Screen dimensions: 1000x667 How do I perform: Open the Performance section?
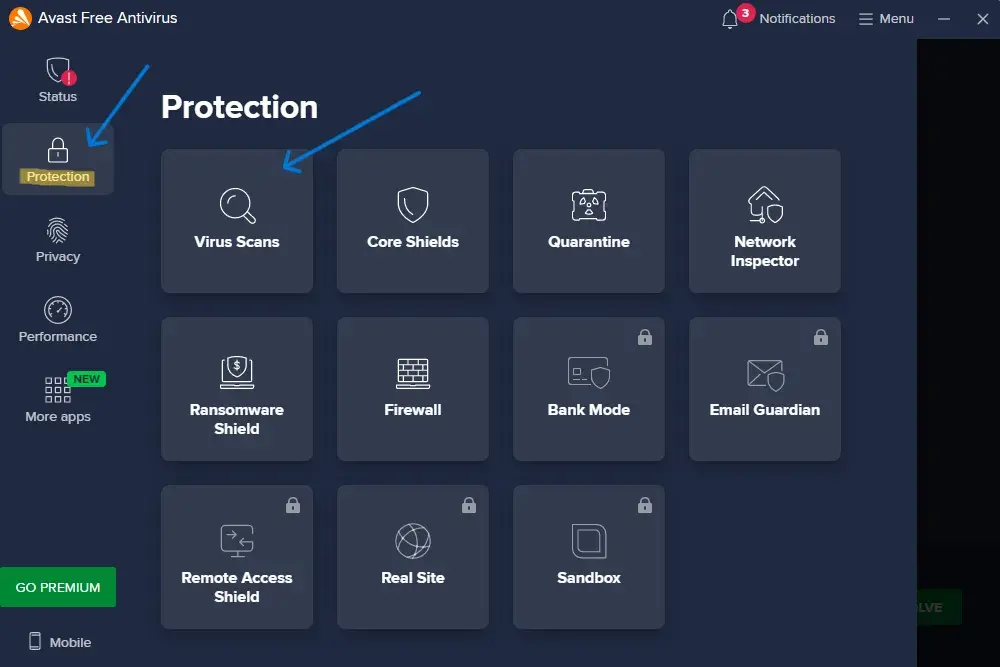tap(58, 320)
